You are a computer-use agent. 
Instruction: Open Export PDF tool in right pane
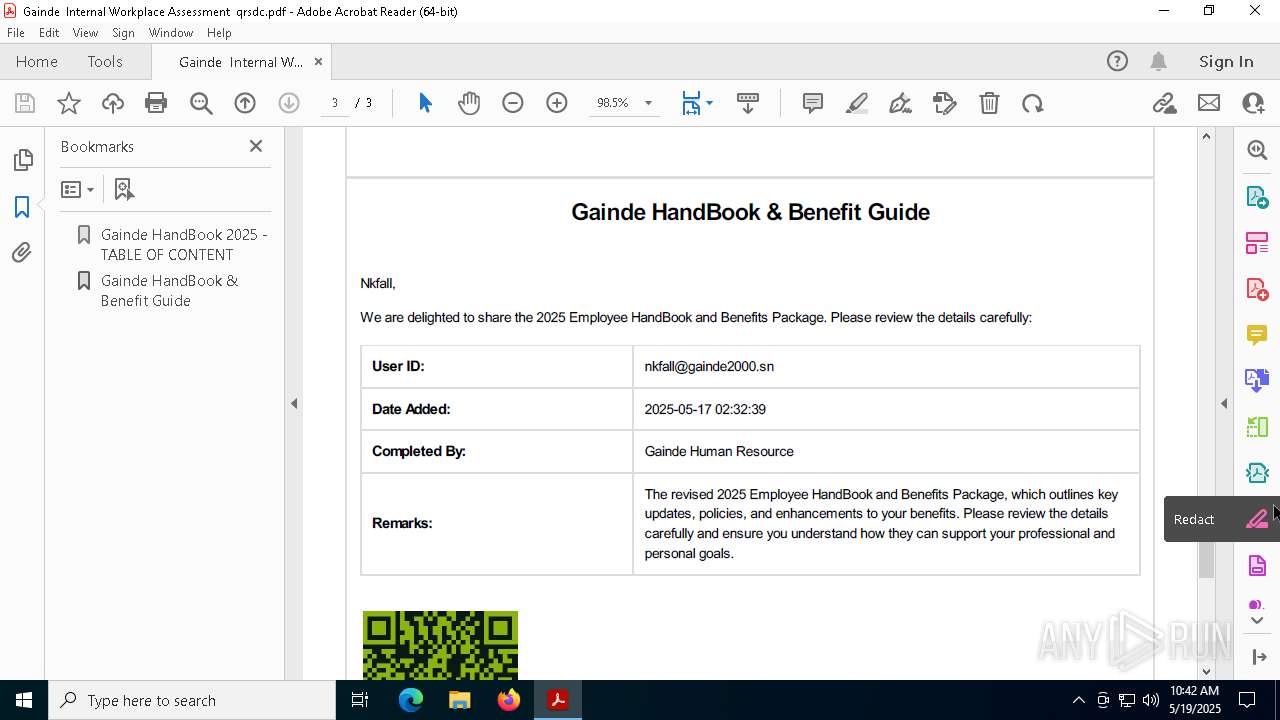[x=1257, y=196]
